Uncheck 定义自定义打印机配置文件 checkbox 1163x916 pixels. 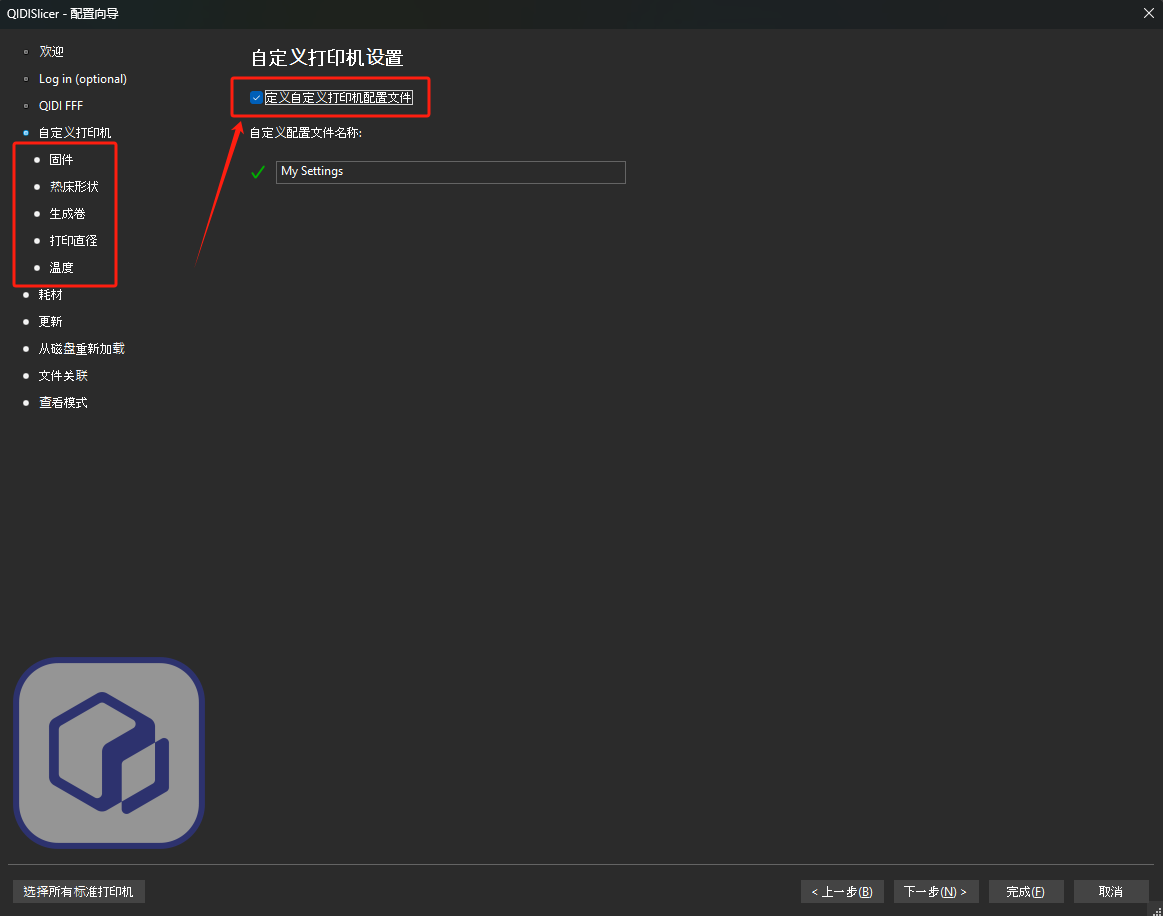(256, 98)
